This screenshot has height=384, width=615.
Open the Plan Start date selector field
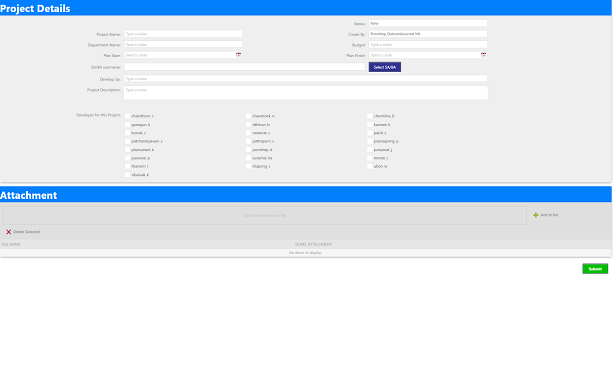(x=180, y=55)
